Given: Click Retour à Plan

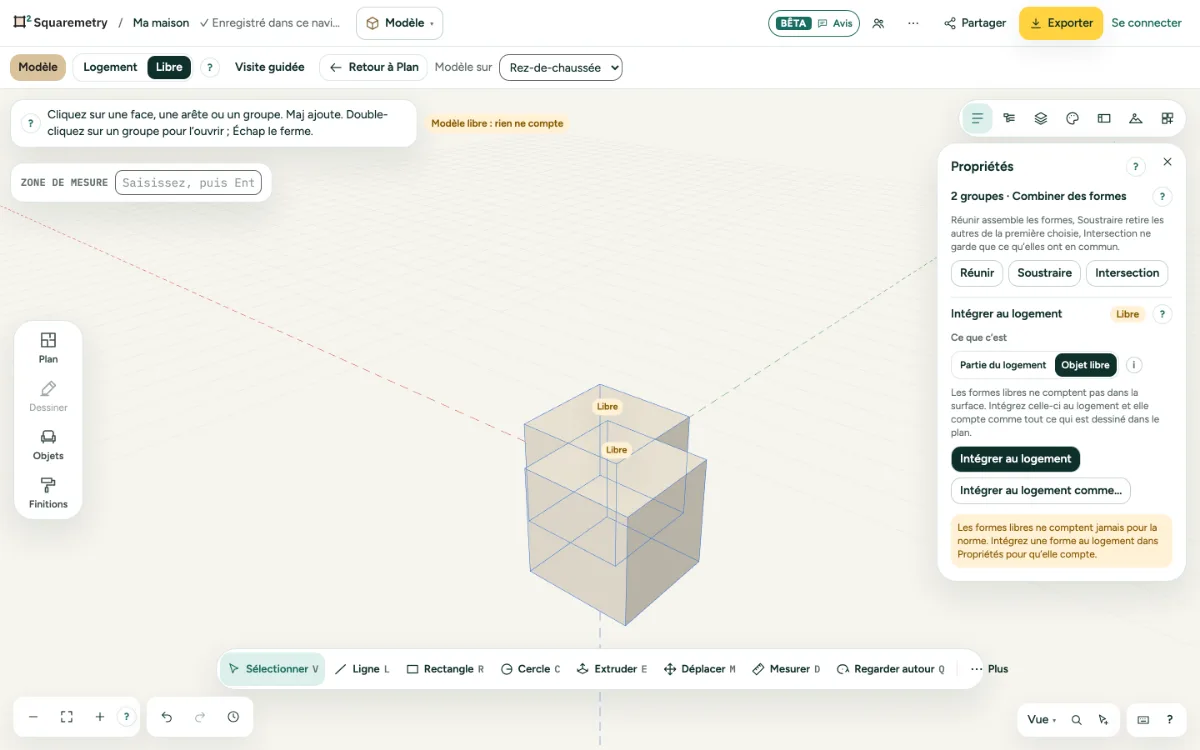Looking at the screenshot, I should [374, 67].
